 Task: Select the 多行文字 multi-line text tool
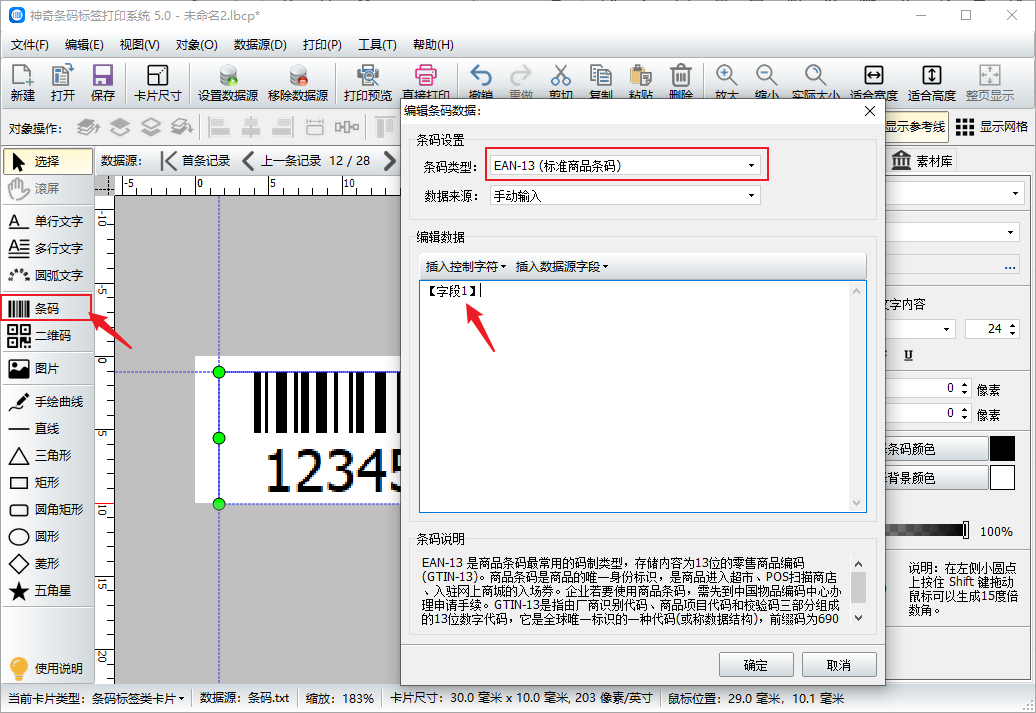click(47, 248)
